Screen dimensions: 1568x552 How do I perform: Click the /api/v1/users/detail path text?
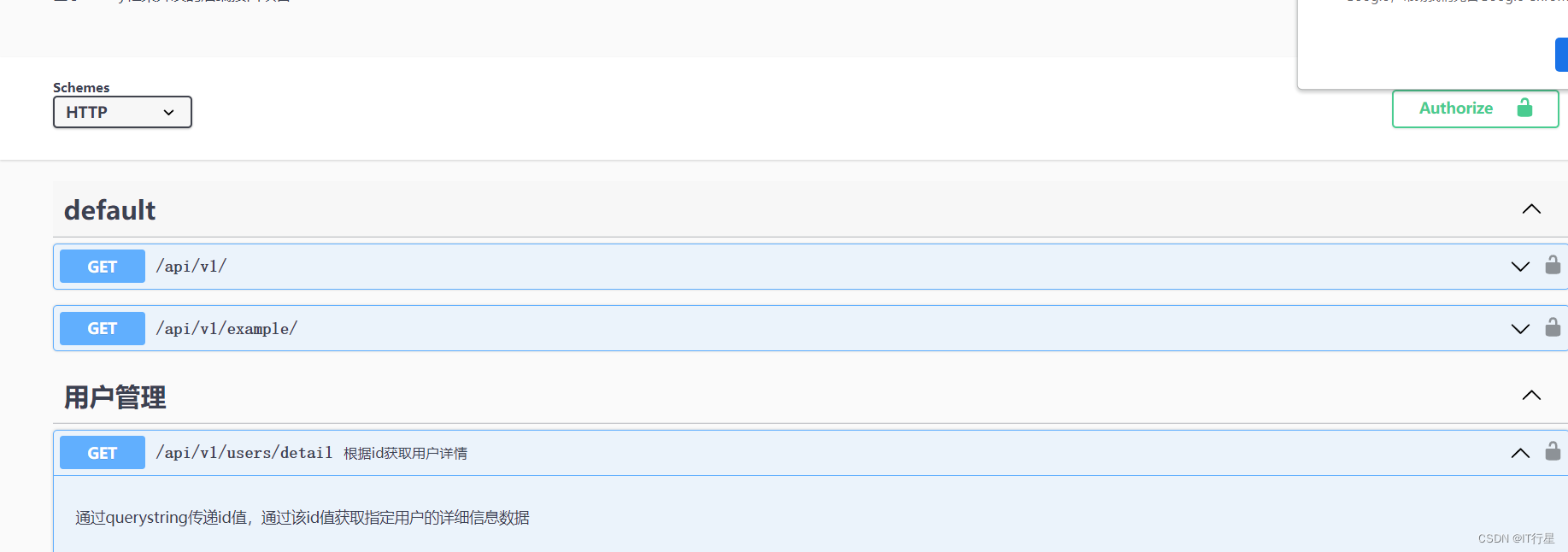tap(244, 452)
